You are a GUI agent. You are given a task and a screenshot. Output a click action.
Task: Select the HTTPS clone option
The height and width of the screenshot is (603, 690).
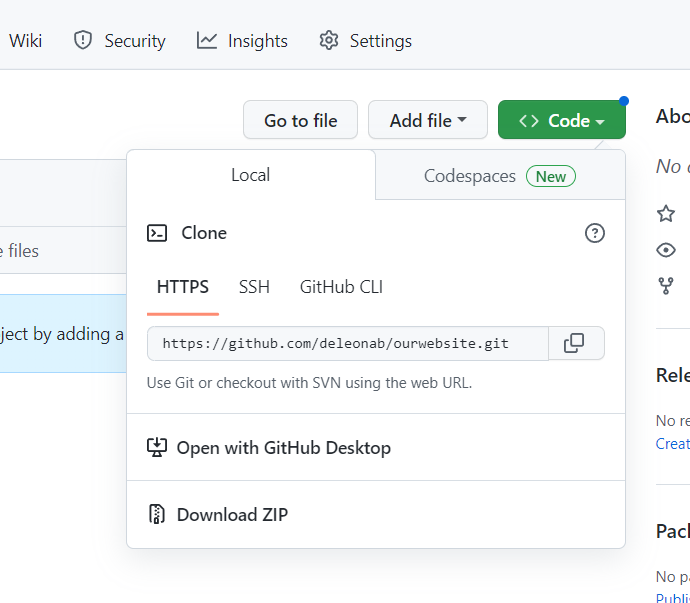click(x=183, y=287)
